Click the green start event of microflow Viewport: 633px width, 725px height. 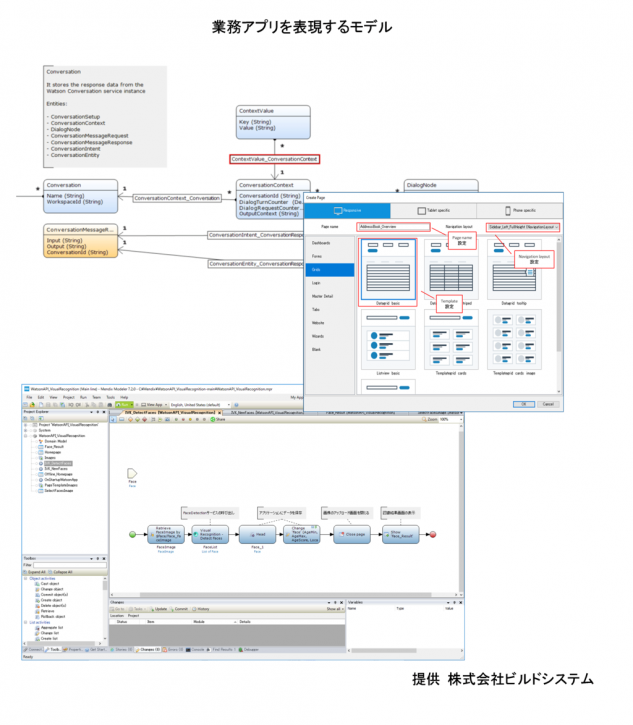click(131, 535)
